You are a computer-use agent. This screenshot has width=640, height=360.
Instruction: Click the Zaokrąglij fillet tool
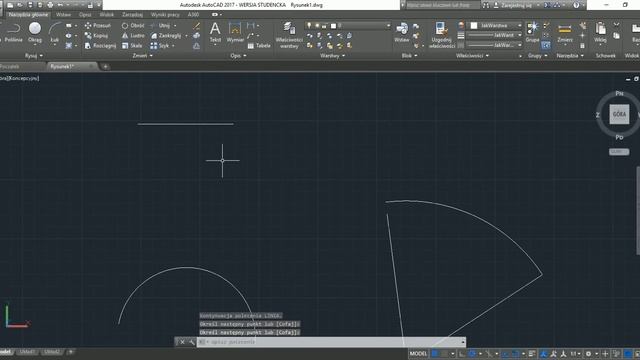pos(166,36)
